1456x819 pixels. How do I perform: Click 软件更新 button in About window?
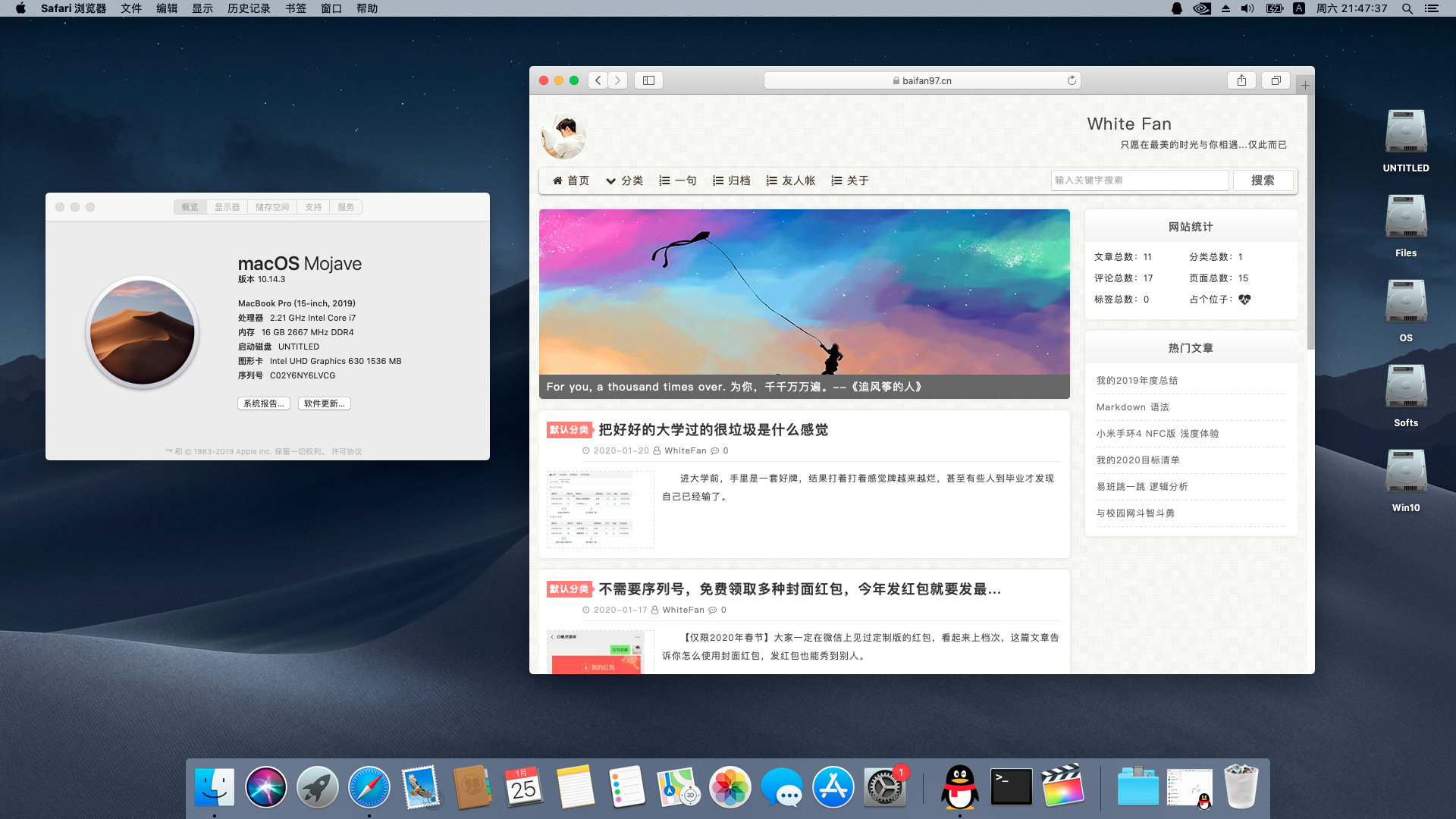(x=325, y=403)
